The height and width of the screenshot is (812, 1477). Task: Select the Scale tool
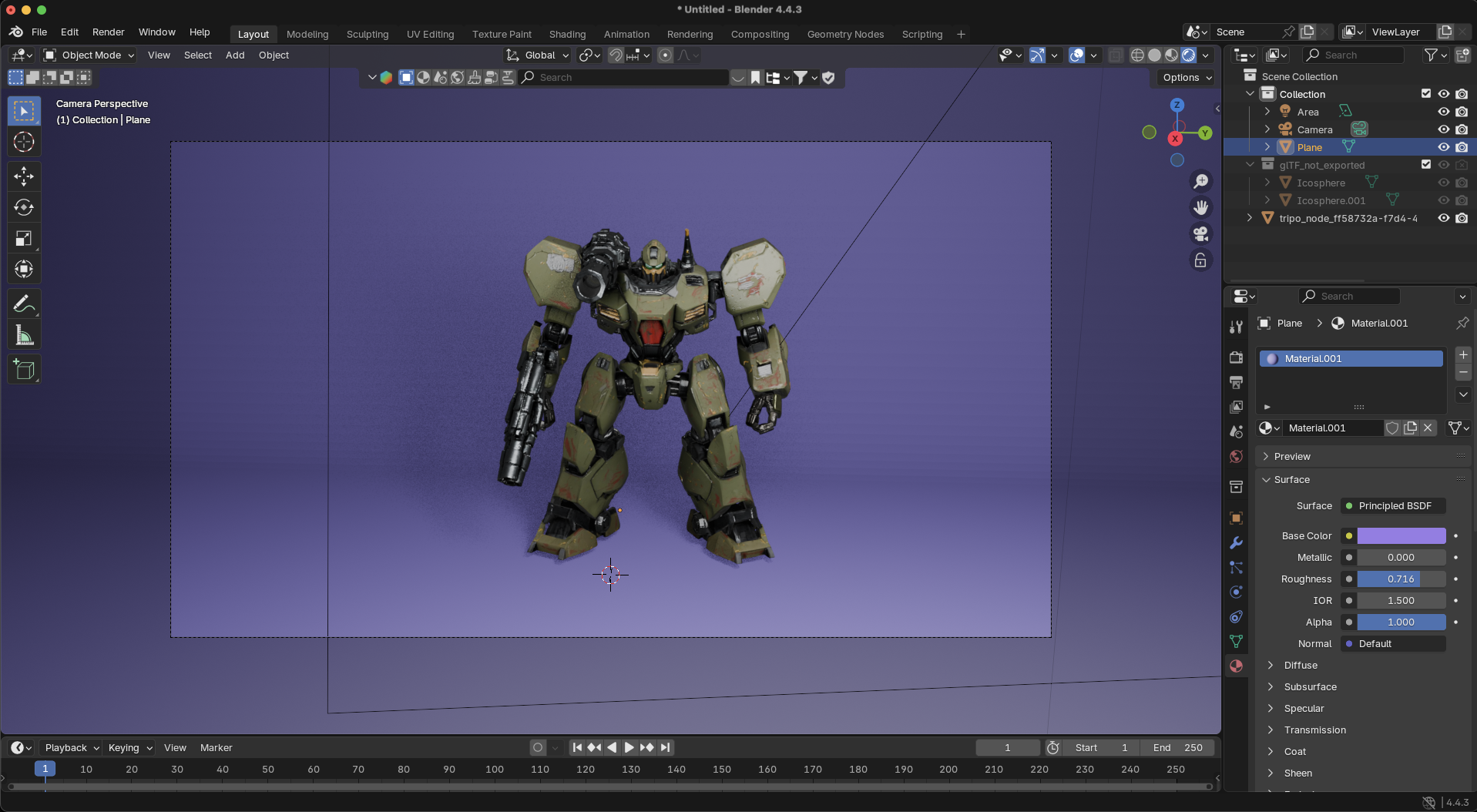pyautogui.click(x=24, y=239)
